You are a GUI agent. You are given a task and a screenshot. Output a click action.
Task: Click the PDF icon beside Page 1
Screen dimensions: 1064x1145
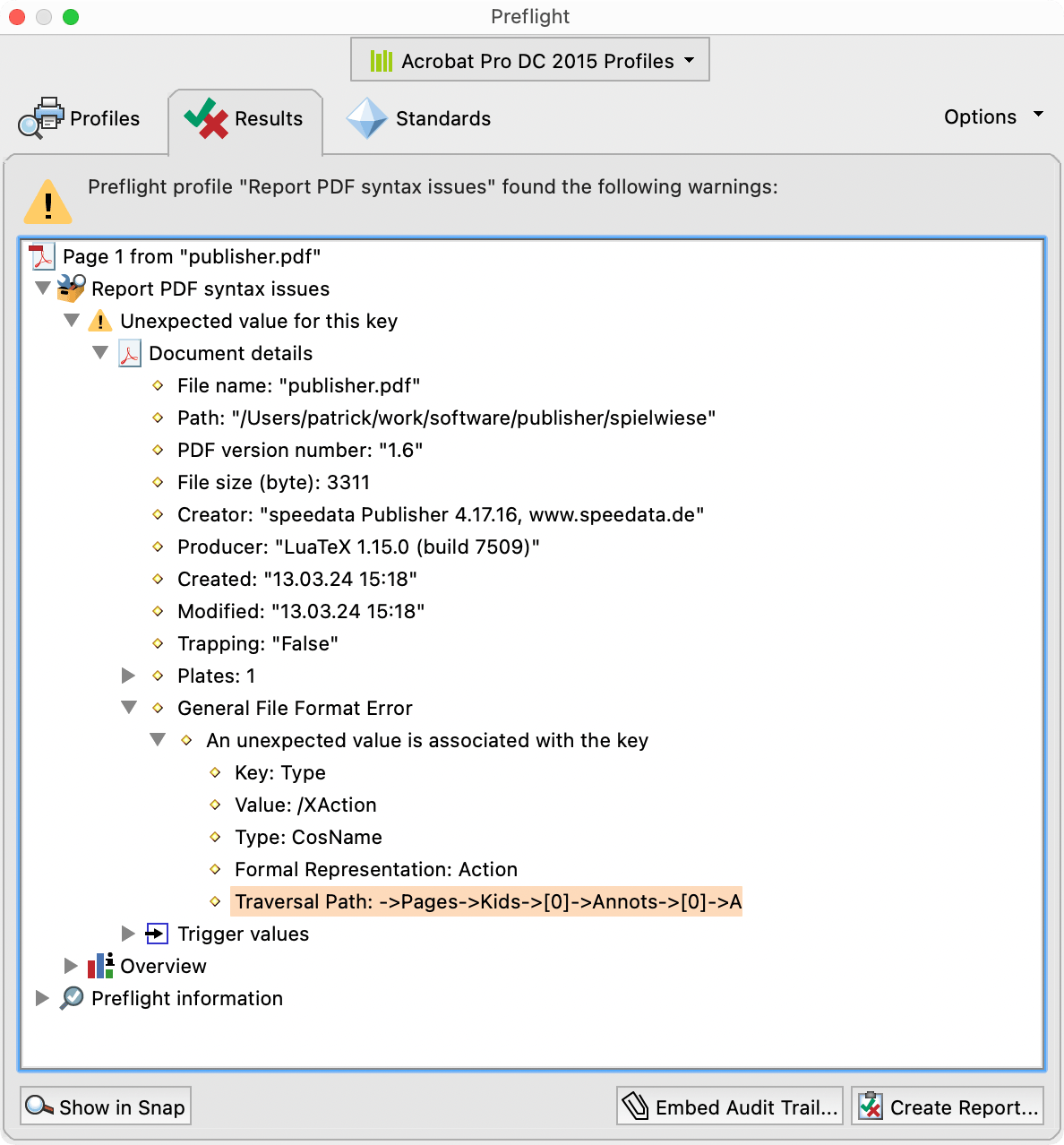click(42, 256)
